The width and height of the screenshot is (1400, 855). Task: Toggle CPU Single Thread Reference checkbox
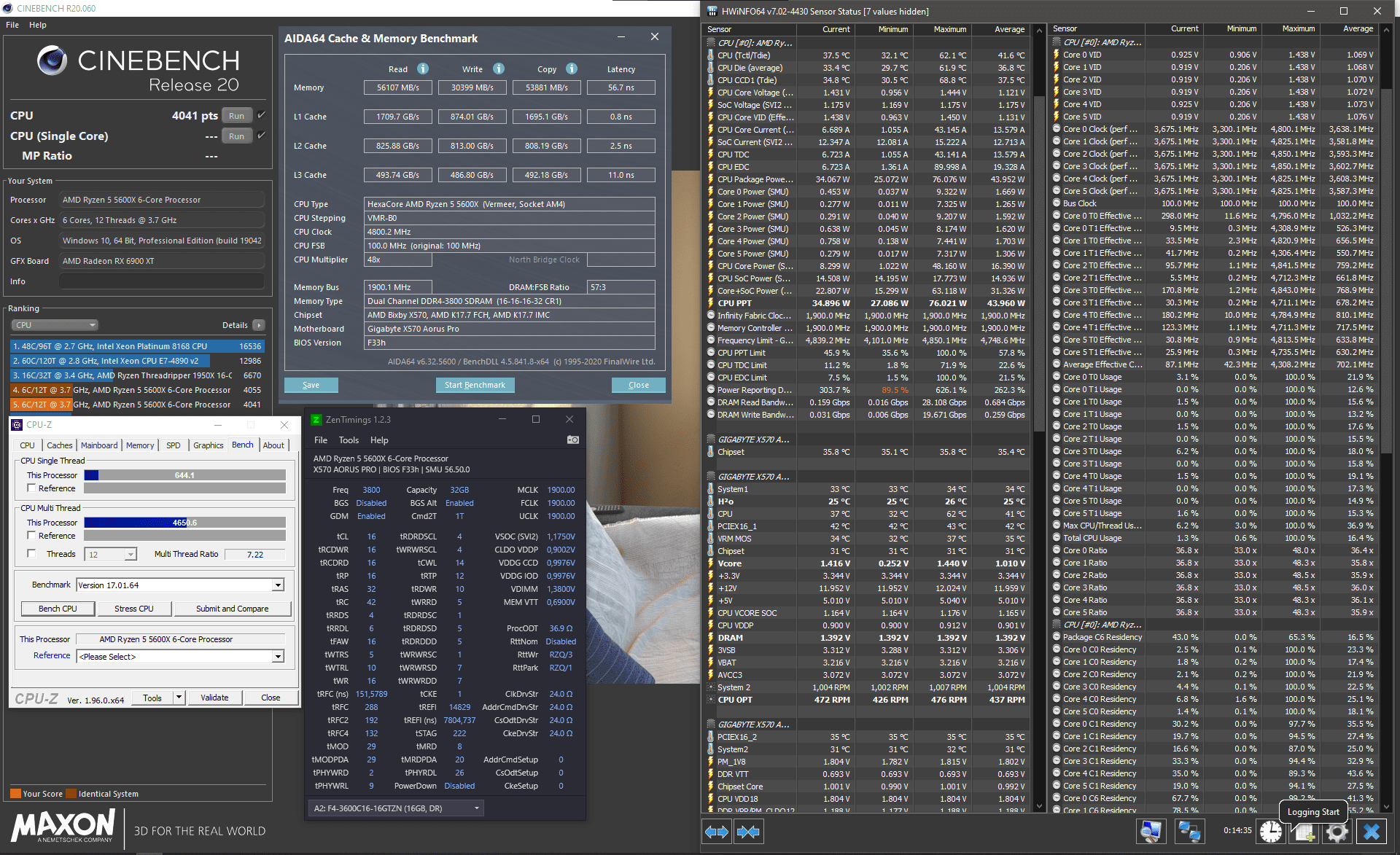[31, 488]
